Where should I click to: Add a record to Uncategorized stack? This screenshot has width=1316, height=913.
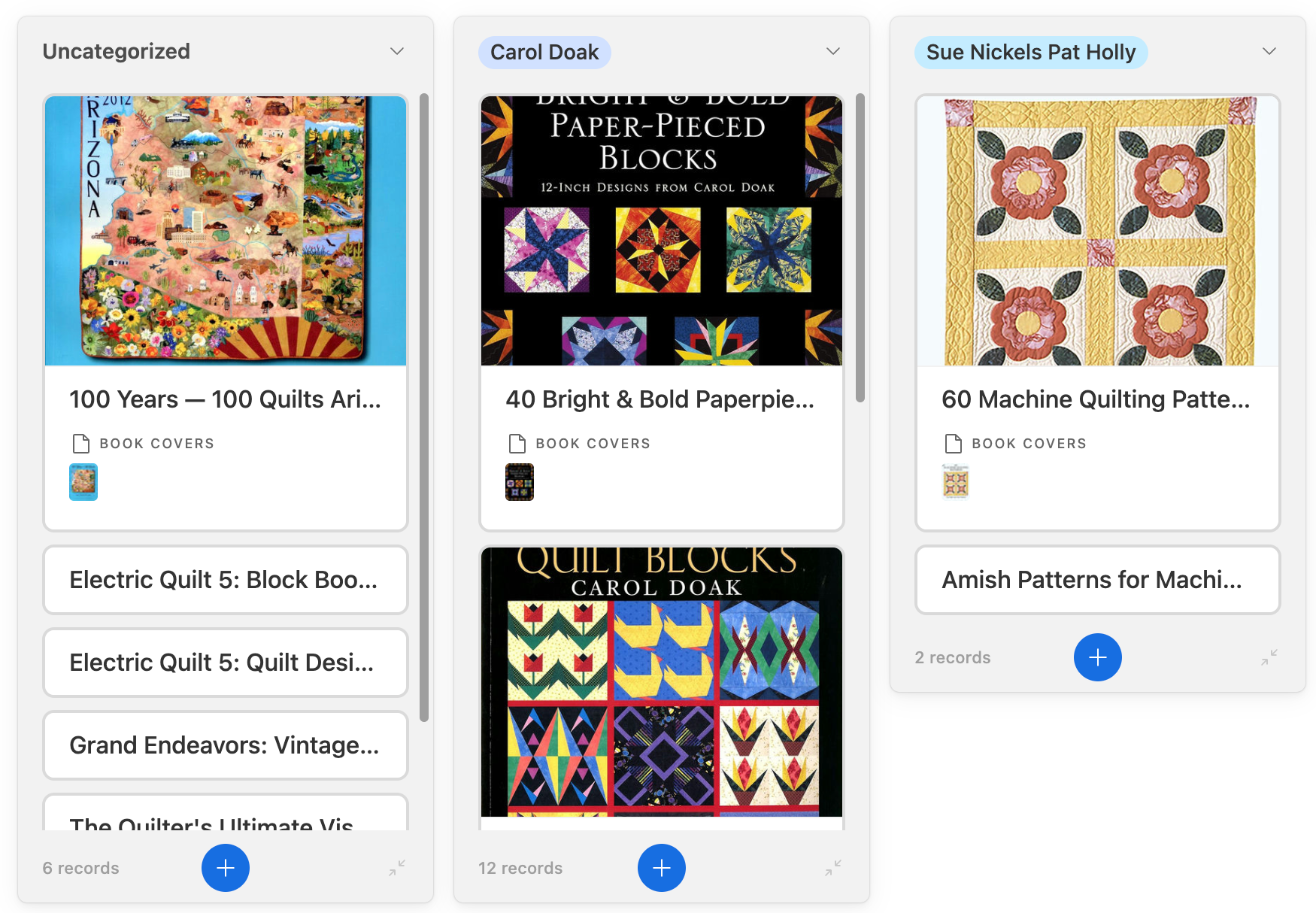click(x=225, y=868)
